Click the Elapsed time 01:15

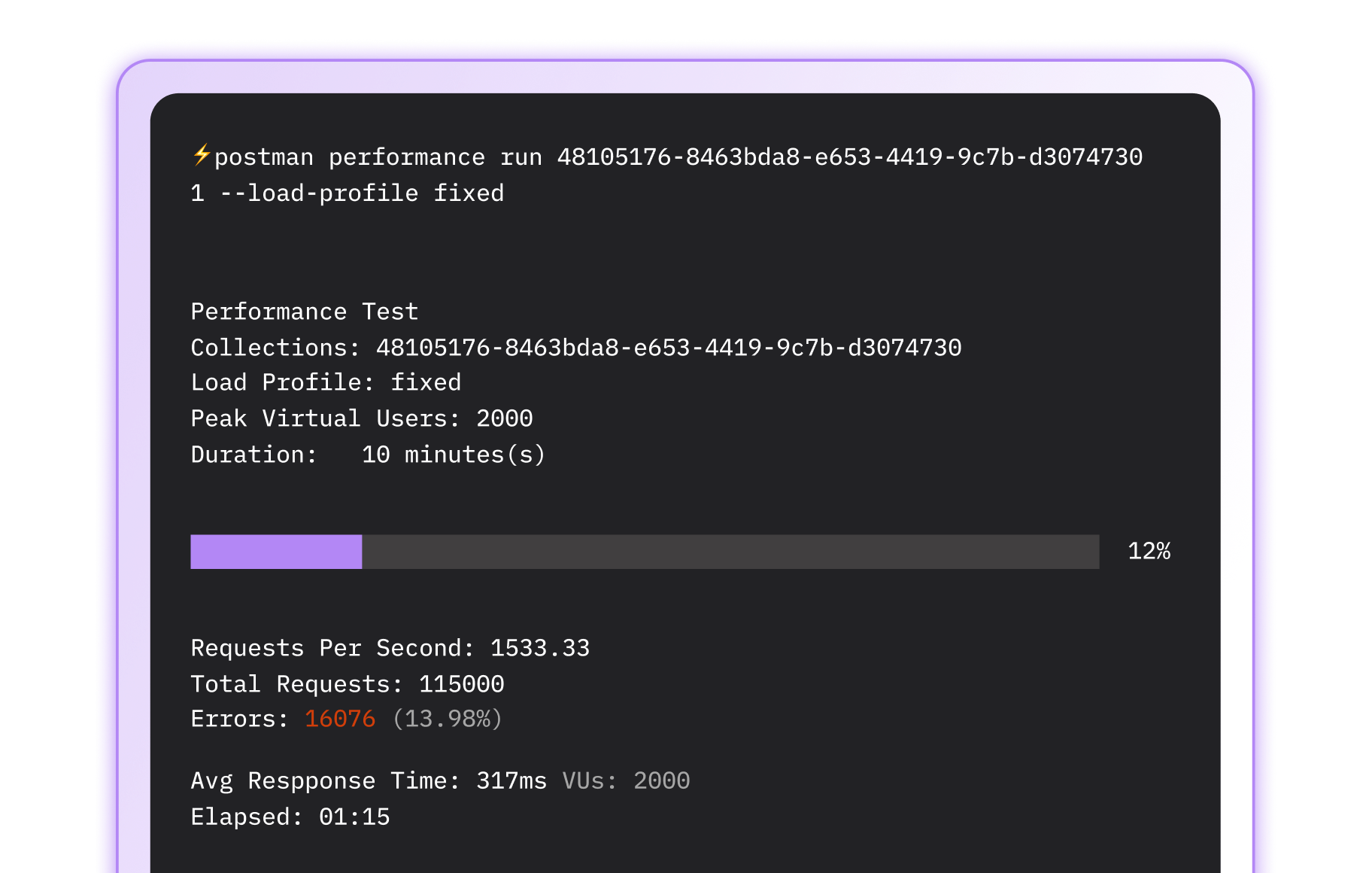click(354, 817)
